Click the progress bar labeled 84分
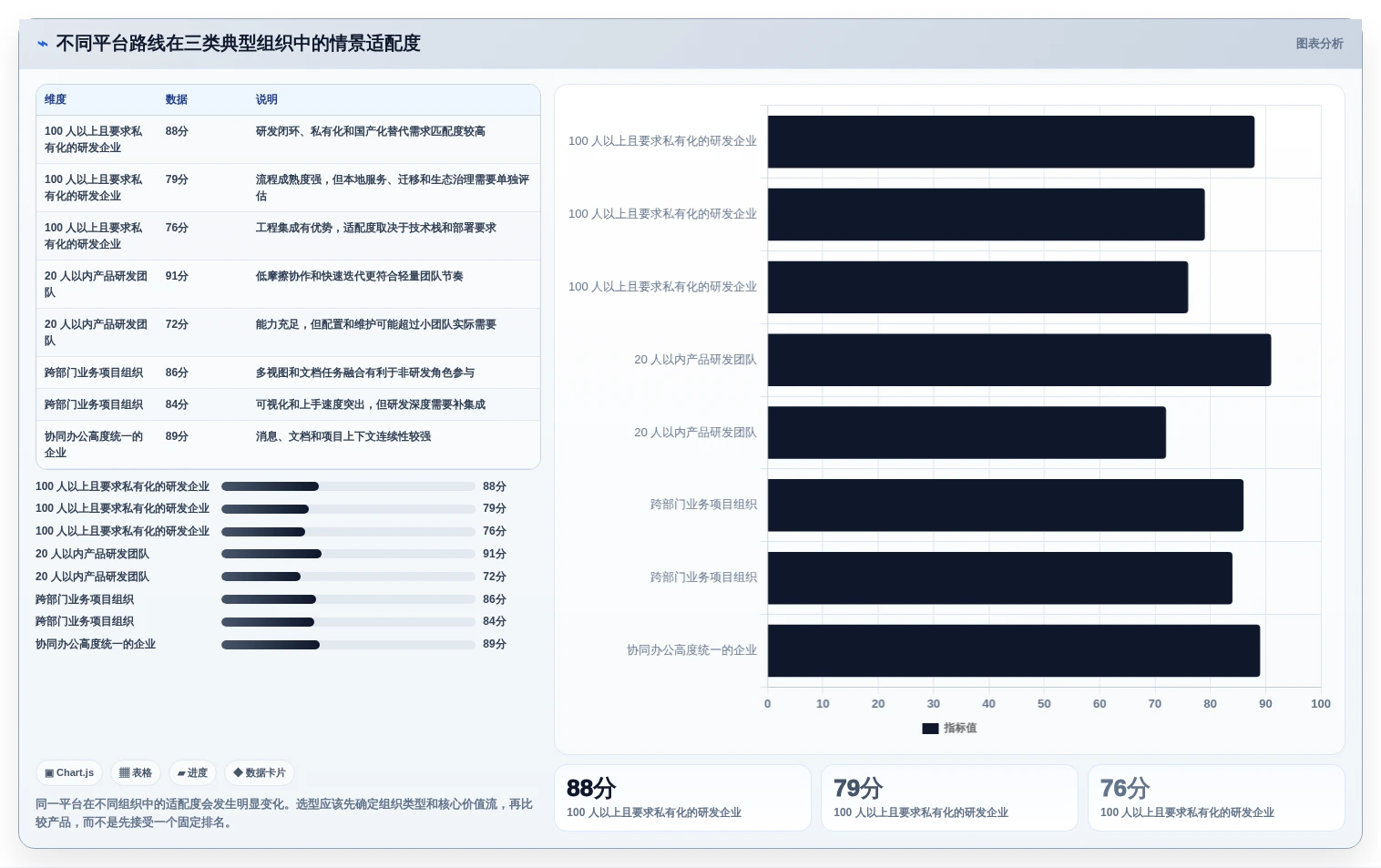1381x868 pixels. (x=348, y=622)
